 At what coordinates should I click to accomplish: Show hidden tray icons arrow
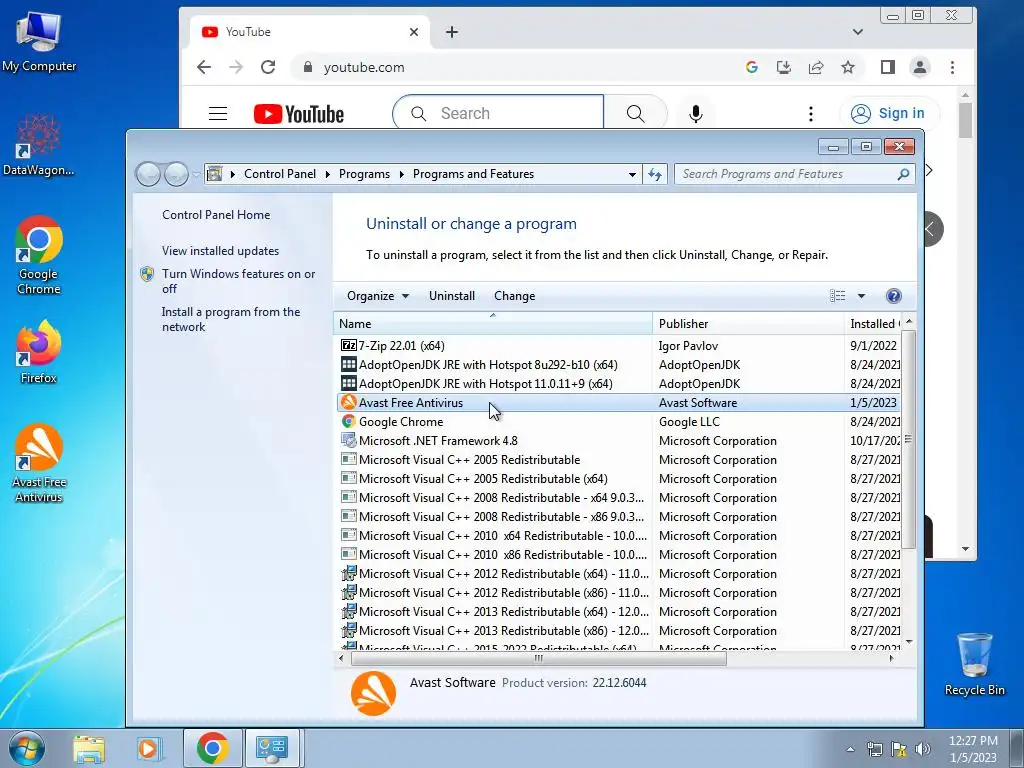pos(850,749)
